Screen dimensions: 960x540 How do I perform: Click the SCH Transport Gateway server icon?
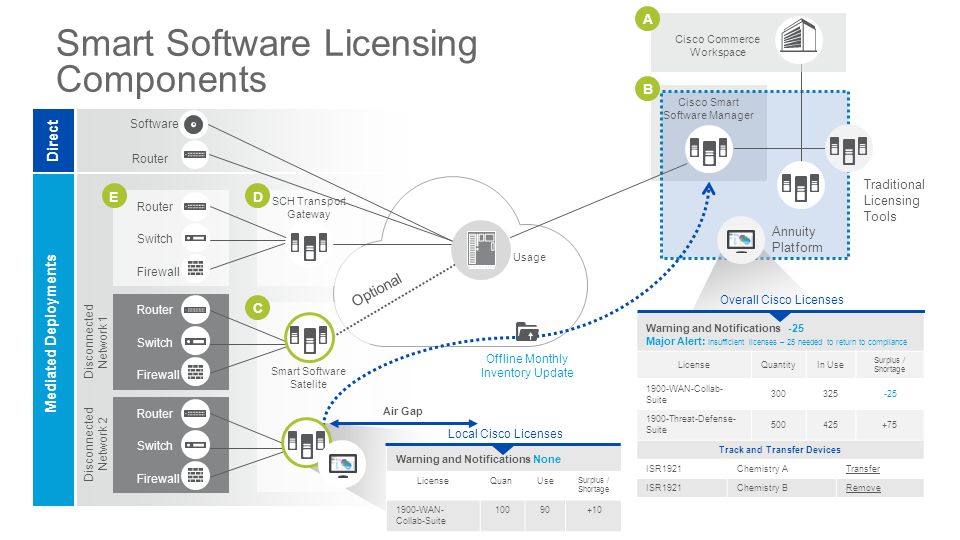[x=309, y=244]
